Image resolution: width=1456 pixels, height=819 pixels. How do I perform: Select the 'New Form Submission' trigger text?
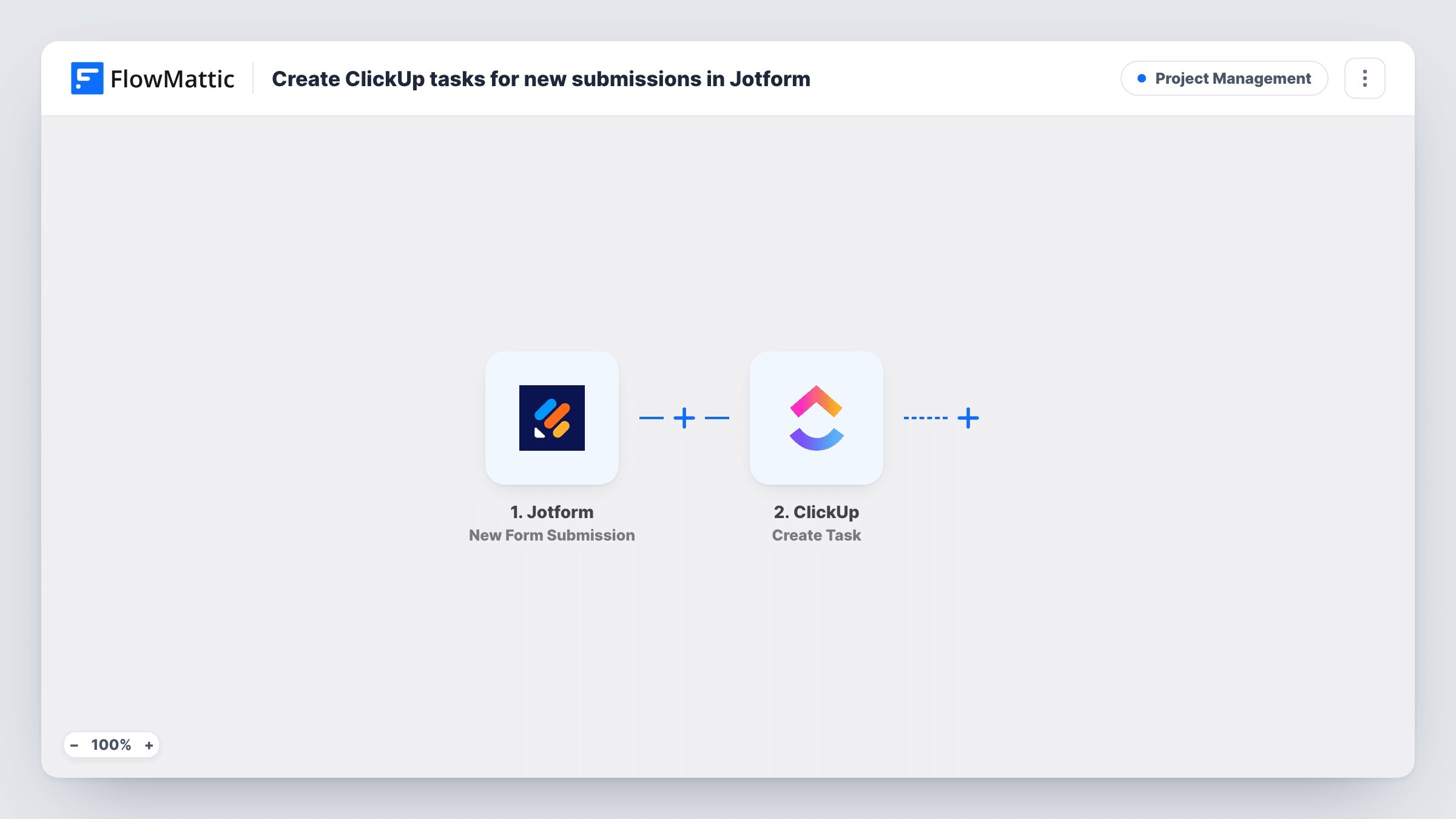pyautogui.click(x=551, y=535)
